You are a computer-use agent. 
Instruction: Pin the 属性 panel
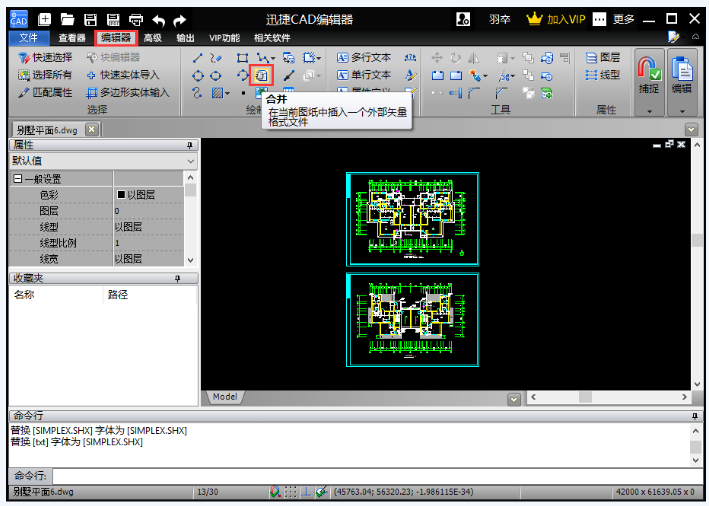(x=189, y=145)
